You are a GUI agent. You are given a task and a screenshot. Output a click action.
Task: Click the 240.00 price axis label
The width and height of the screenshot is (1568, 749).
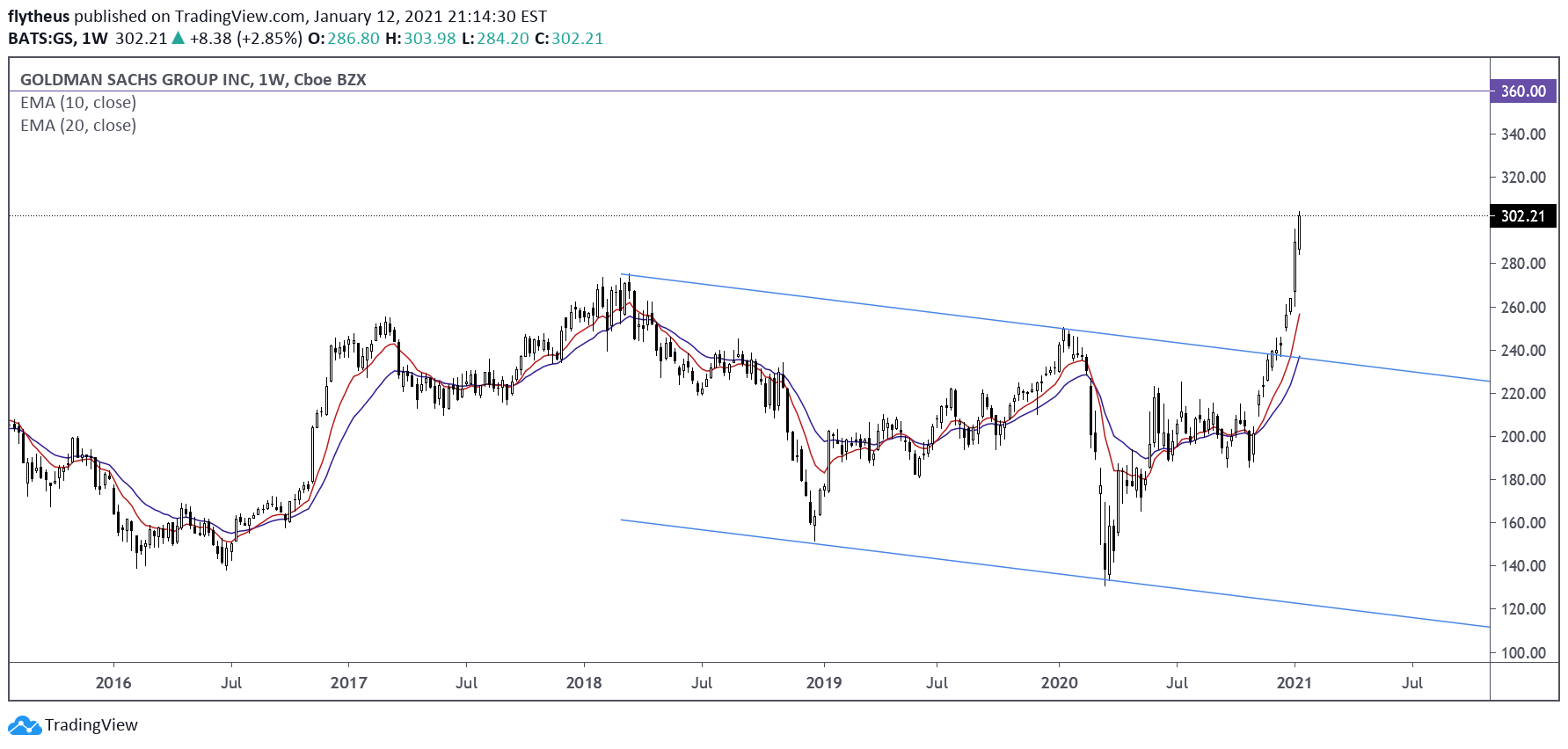pos(1523,351)
